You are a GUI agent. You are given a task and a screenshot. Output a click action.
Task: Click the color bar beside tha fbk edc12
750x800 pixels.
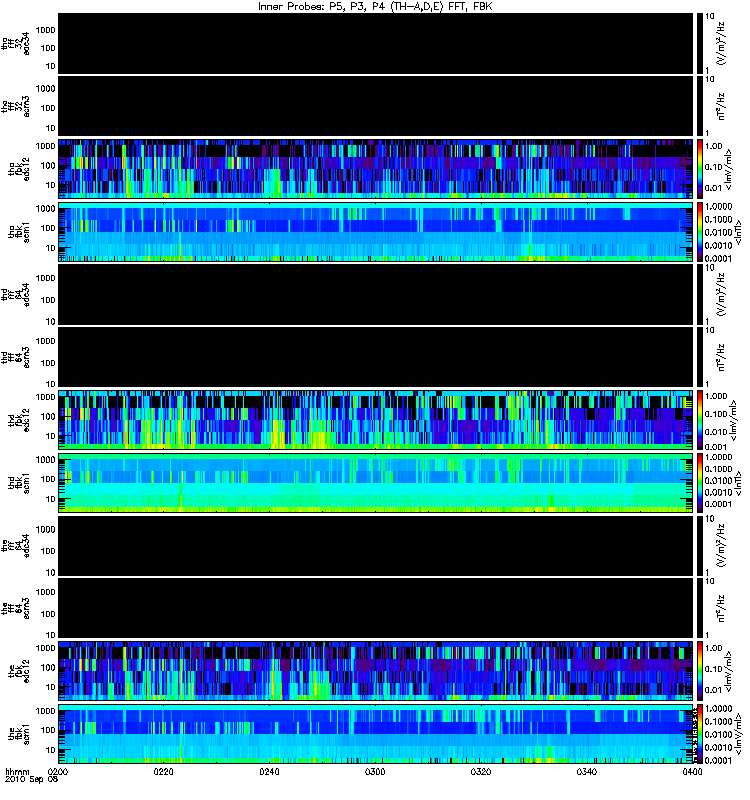(700, 169)
